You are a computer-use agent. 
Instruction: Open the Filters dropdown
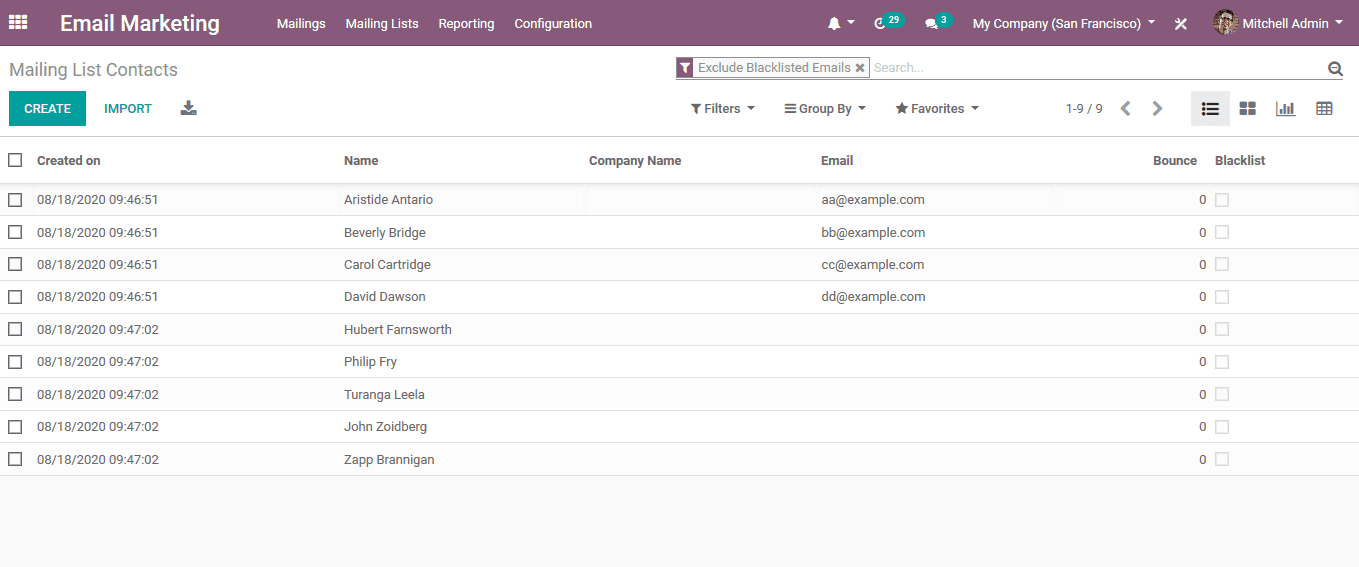[723, 108]
